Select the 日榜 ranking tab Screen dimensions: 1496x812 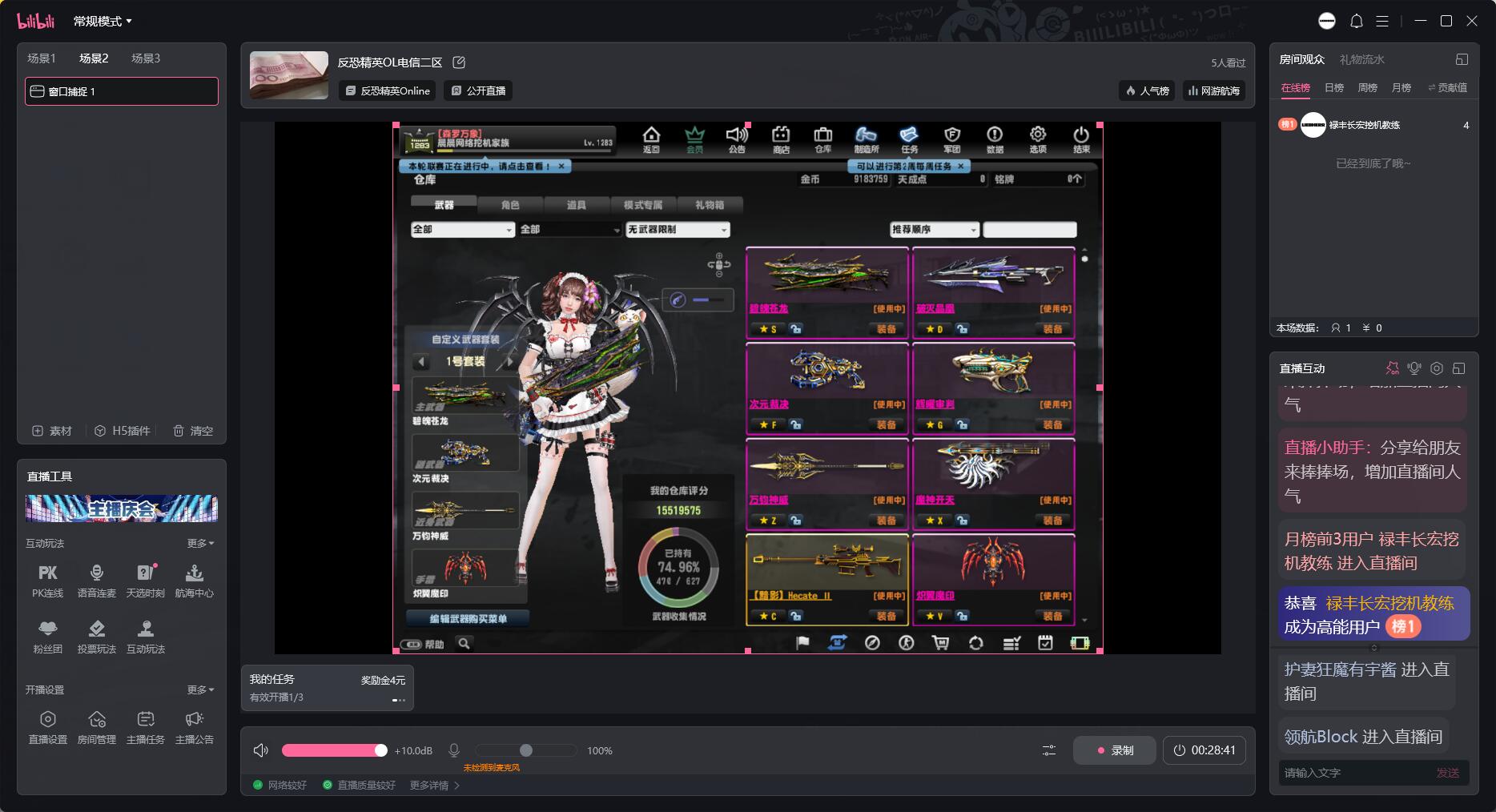[1334, 88]
